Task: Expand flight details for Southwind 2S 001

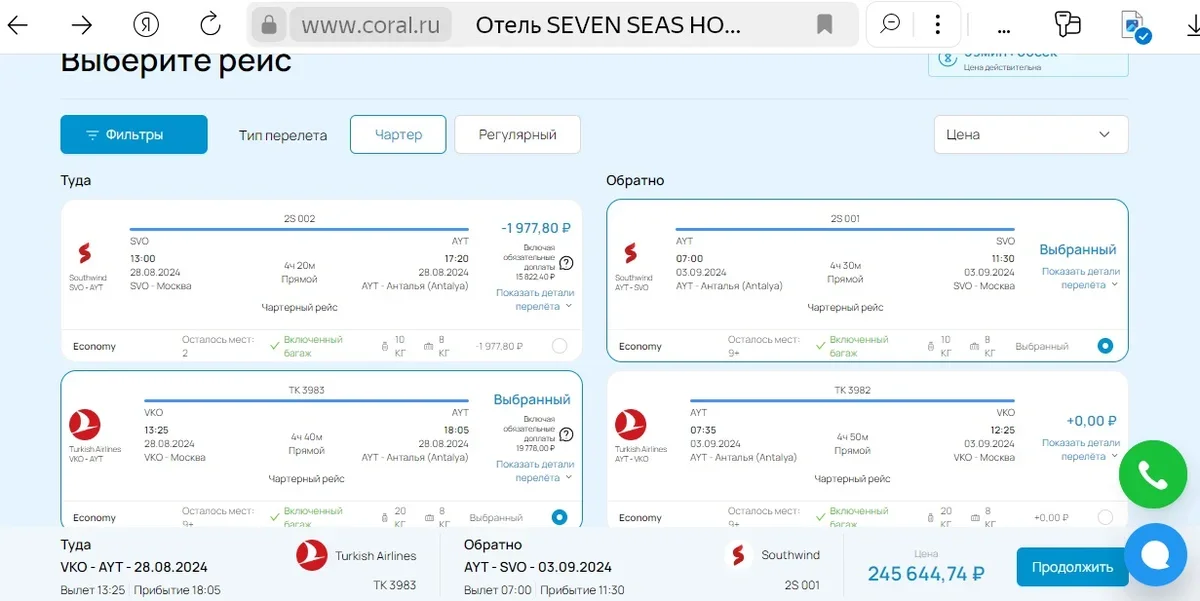Action: click(x=1080, y=278)
